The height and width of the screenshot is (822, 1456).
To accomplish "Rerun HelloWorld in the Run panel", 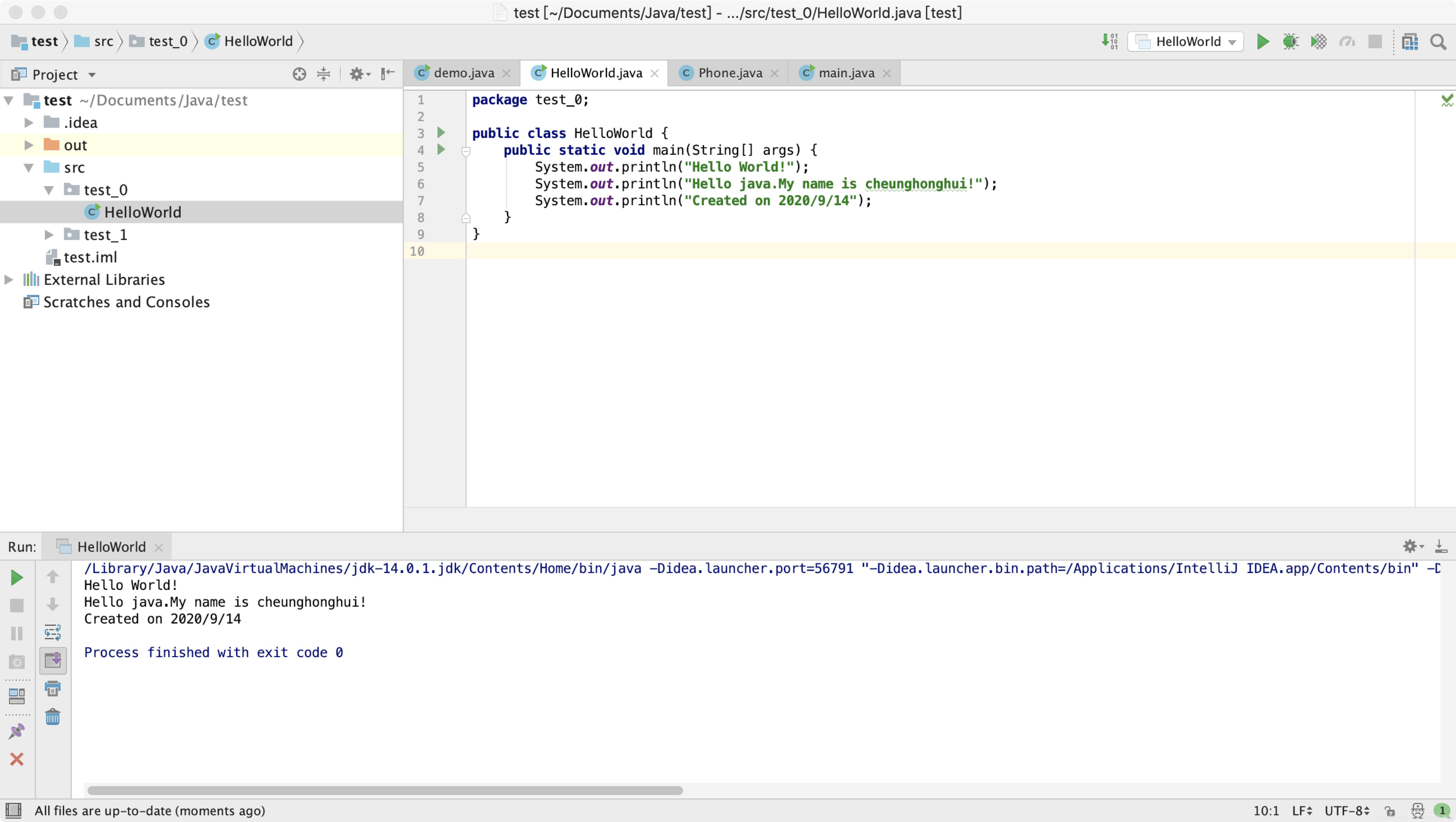I will click(x=17, y=577).
